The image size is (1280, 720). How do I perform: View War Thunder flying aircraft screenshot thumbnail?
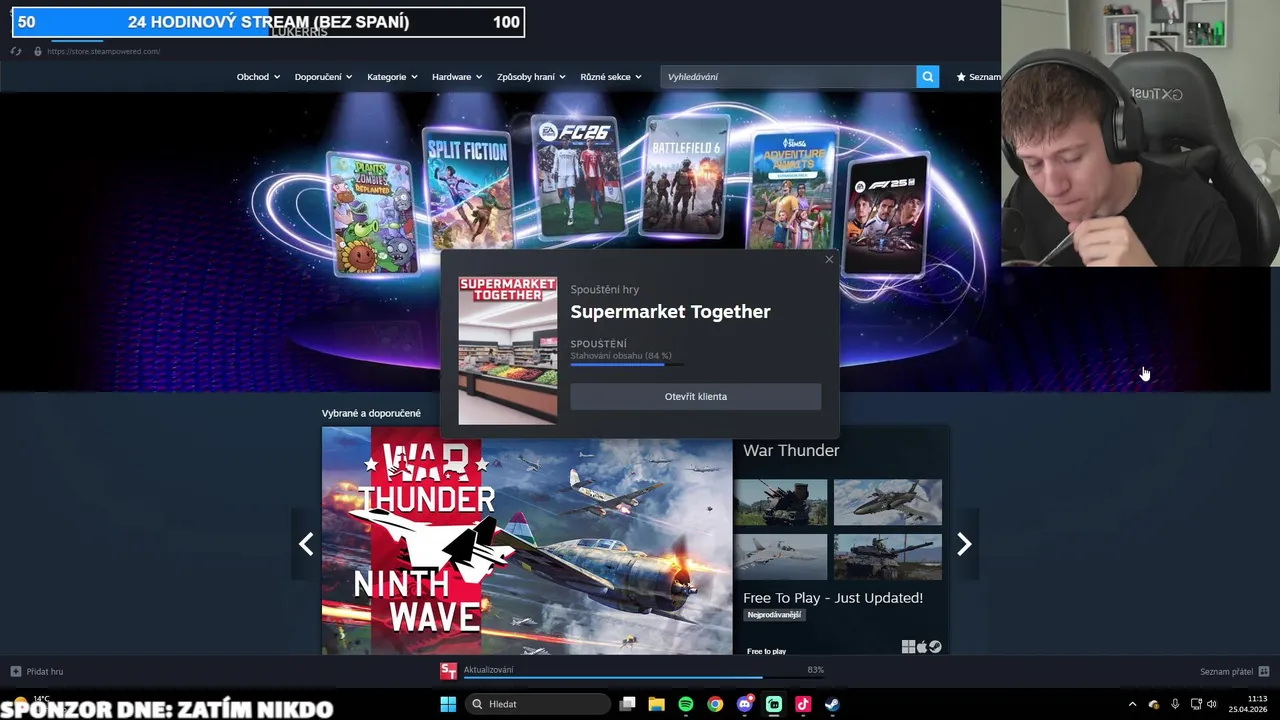781,557
